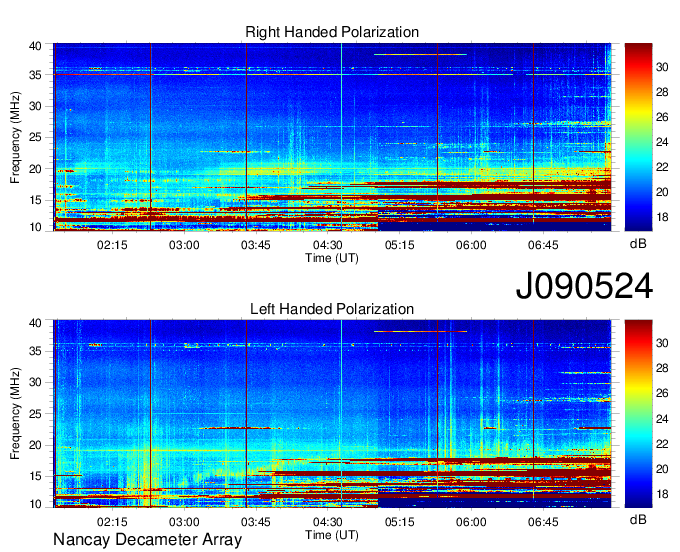Click 22 dB value on top color bar
The image size is (680, 552).
point(662,167)
